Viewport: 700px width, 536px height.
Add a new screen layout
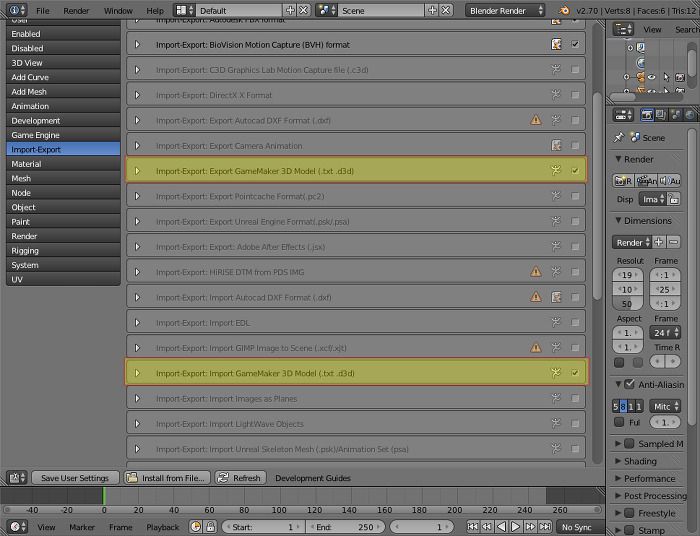coord(290,10)
